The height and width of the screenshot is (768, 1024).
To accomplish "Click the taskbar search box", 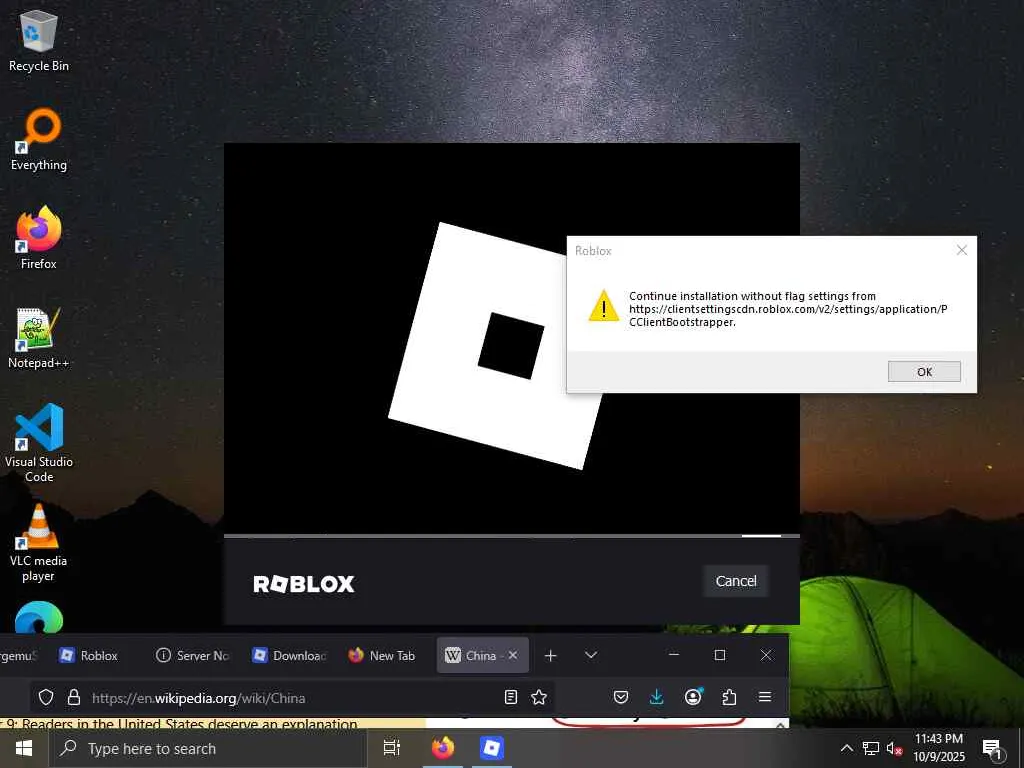I will point(208,748).
